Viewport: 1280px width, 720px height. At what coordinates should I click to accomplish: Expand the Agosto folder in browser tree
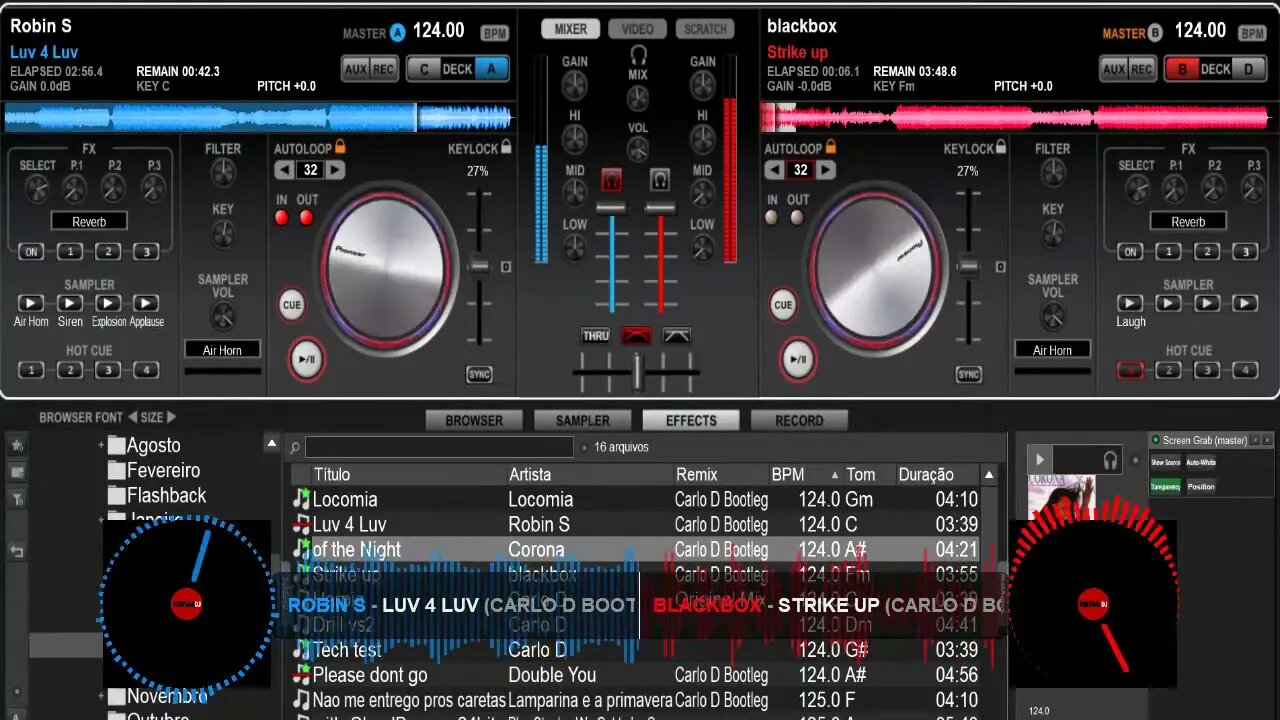tap(101, 445)
